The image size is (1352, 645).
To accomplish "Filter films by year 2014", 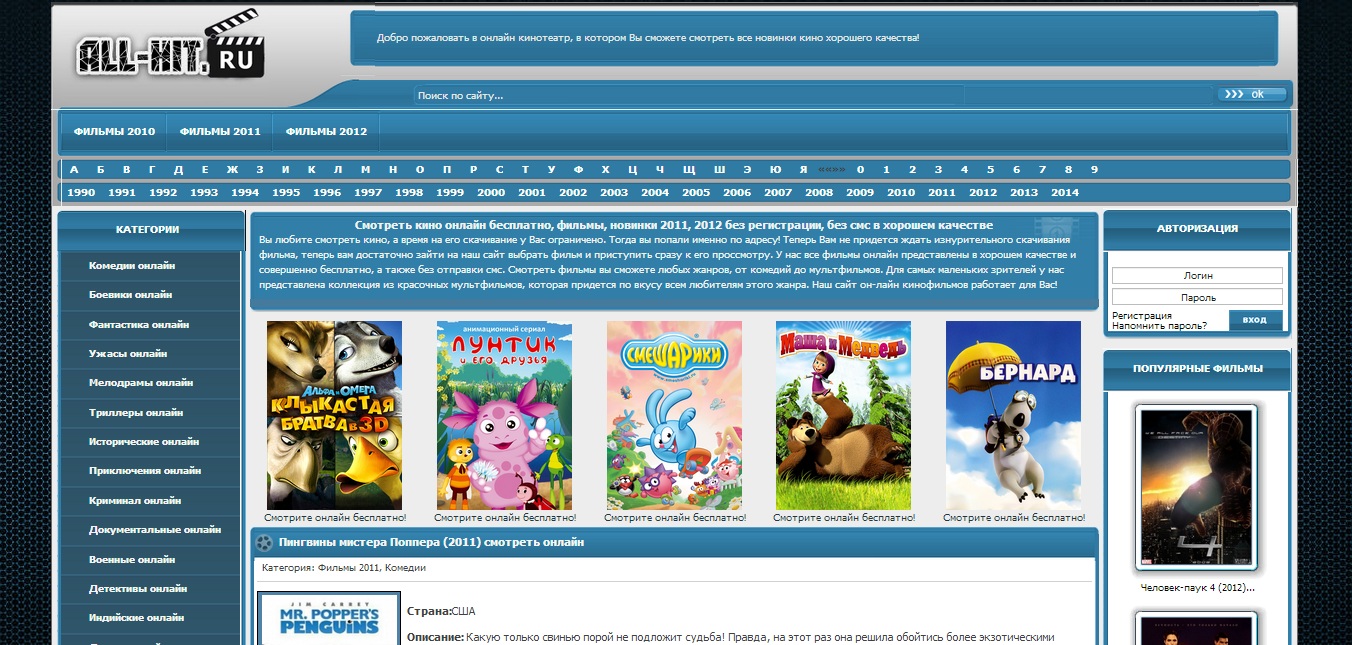I will pyautogui.click(x=1065, y=193).
